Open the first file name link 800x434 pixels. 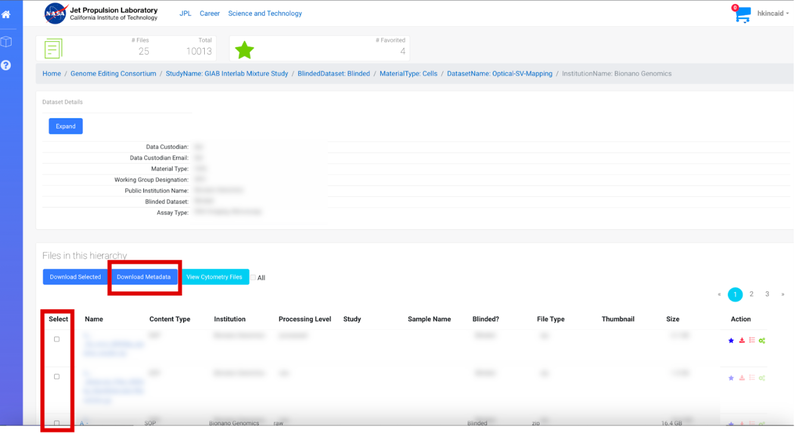point(113,344)
